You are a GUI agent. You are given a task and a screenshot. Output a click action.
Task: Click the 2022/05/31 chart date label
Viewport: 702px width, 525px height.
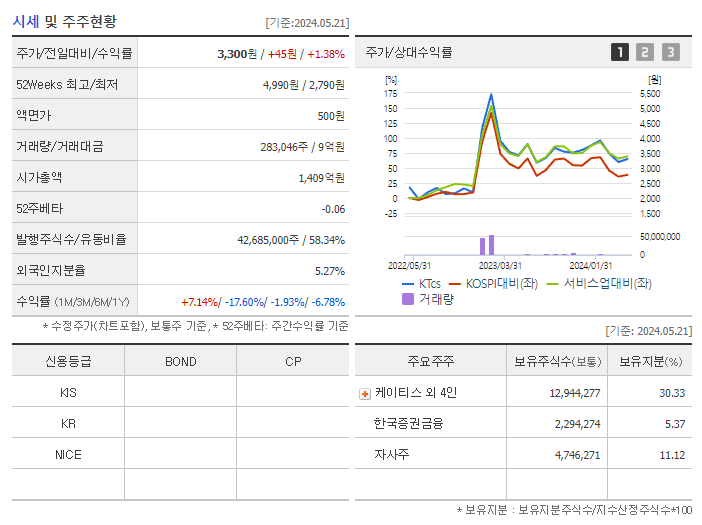409,265
